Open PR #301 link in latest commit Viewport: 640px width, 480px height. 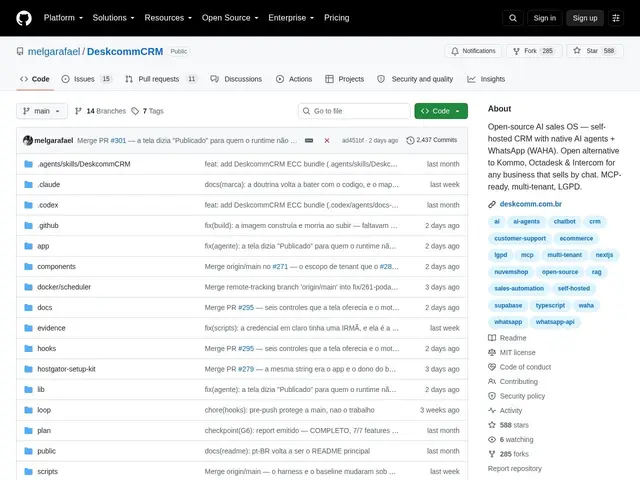coord(118,140)
